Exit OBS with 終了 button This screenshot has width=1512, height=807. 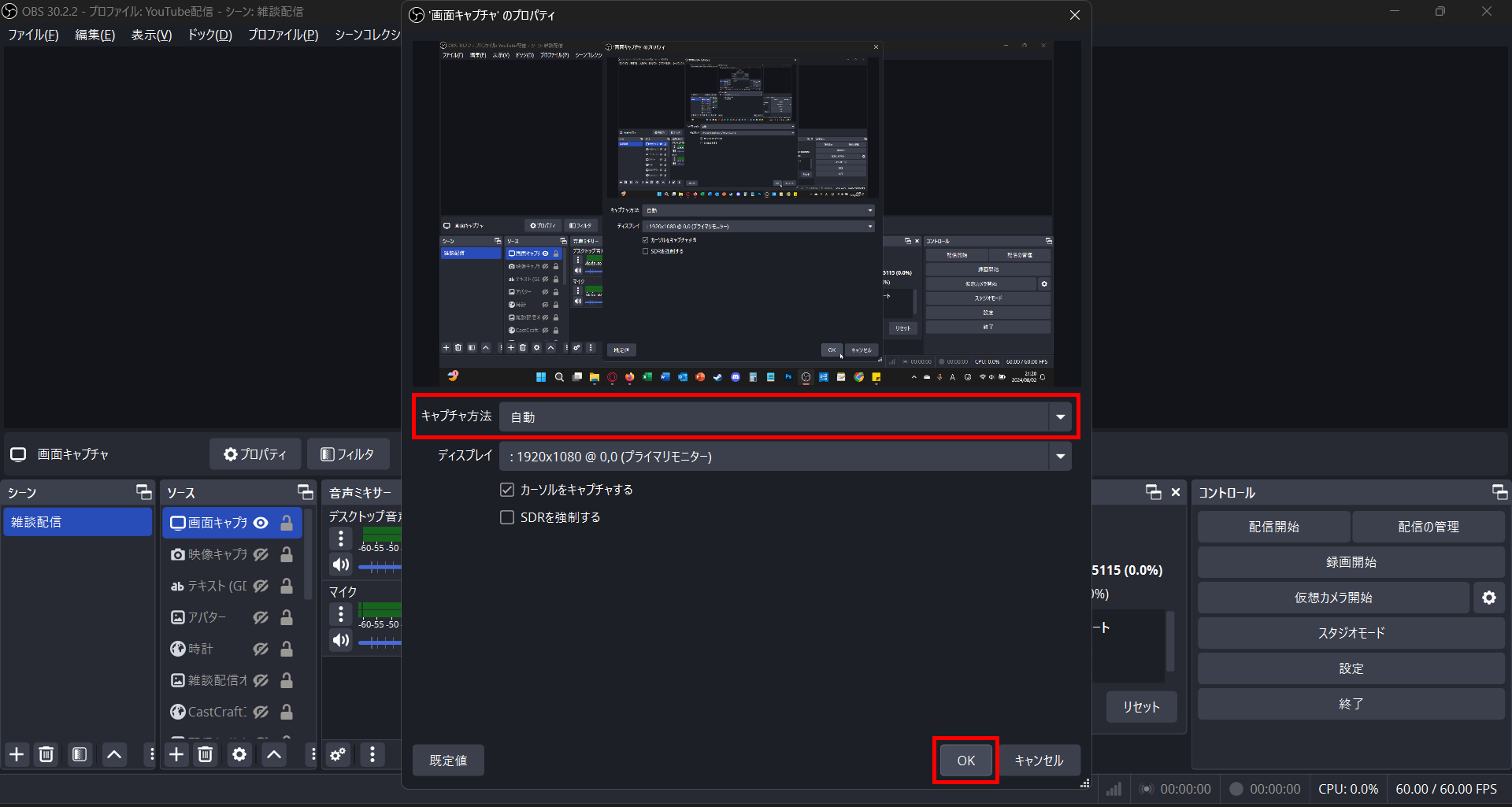click(x=1351, y=704)
